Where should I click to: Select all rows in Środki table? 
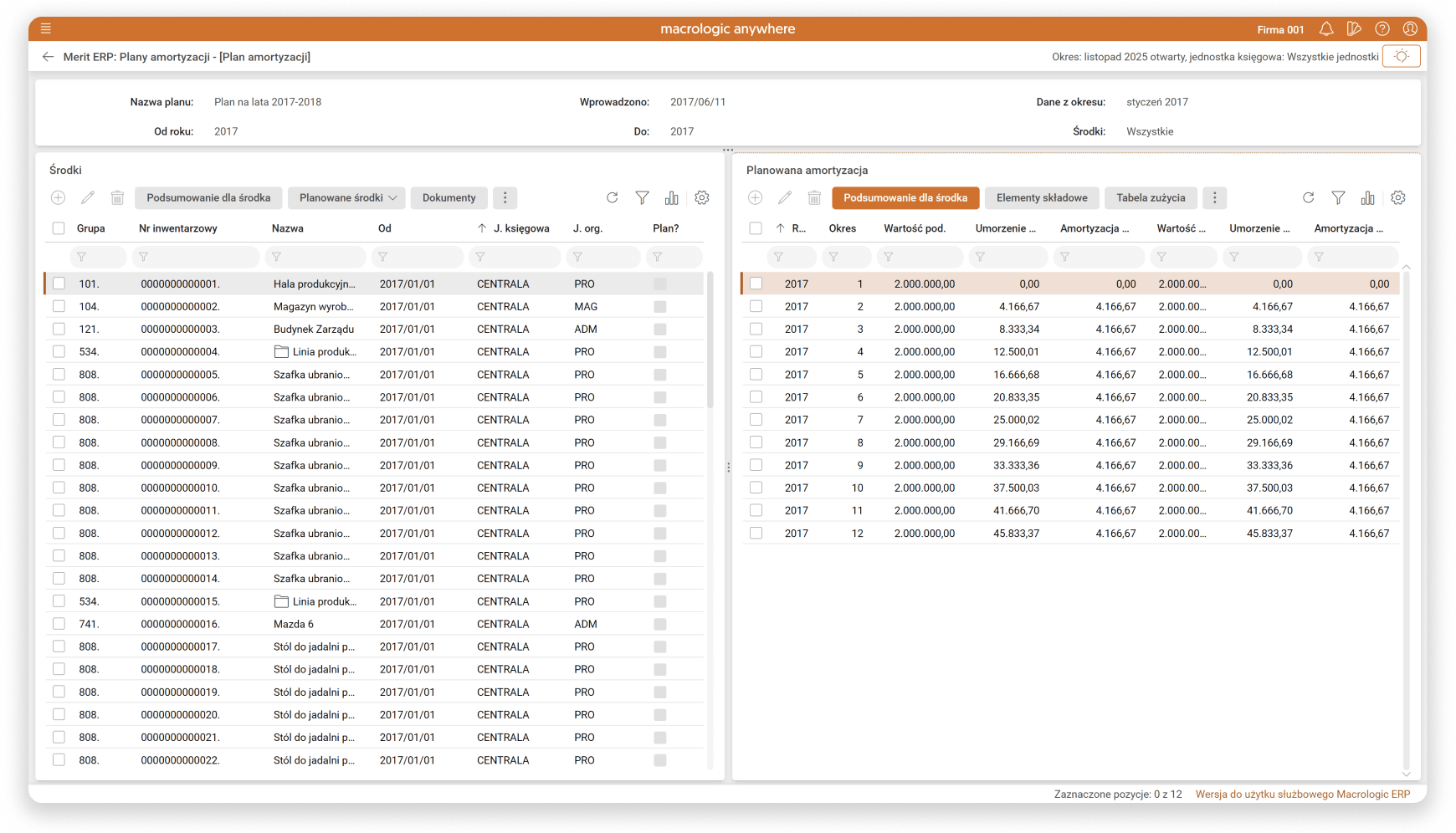click(59, 228)
